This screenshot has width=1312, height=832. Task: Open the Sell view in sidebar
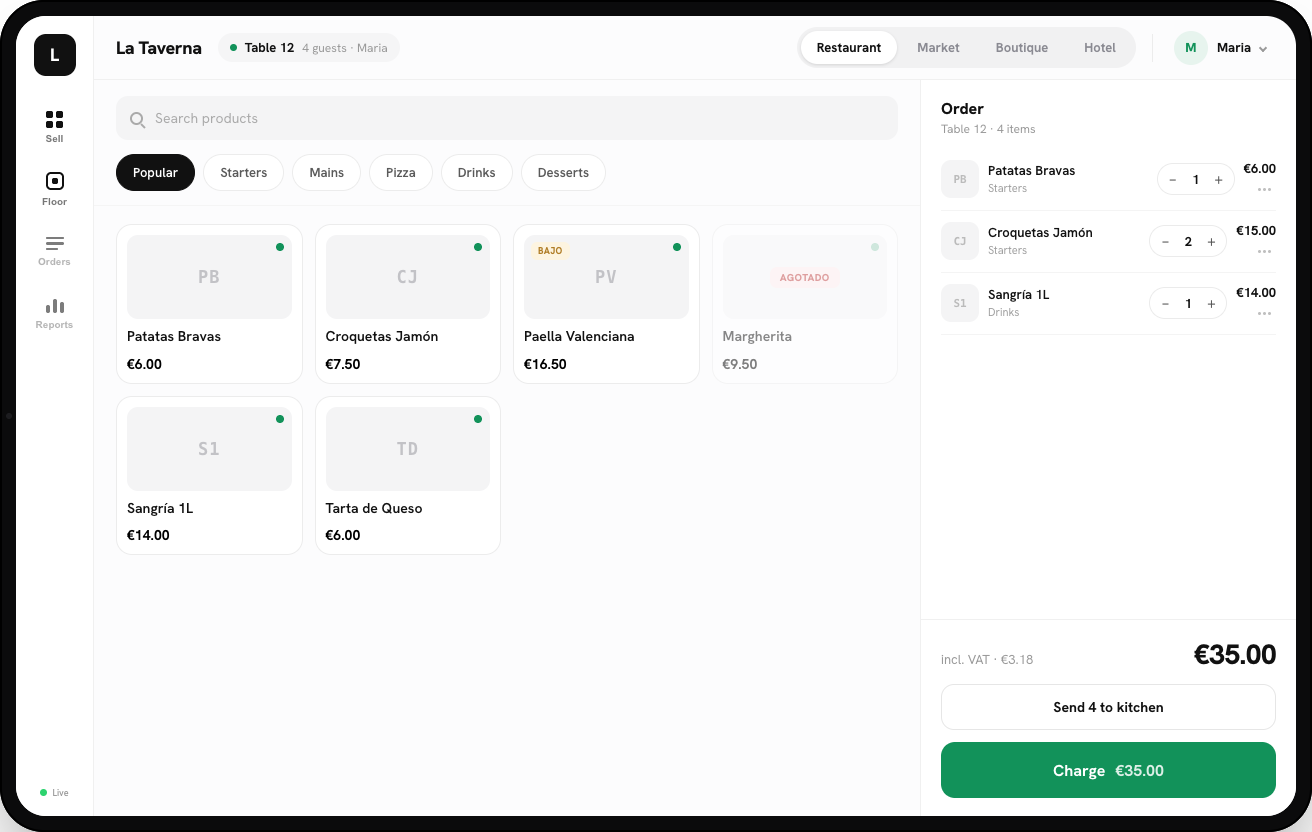[x=54, y=126]
